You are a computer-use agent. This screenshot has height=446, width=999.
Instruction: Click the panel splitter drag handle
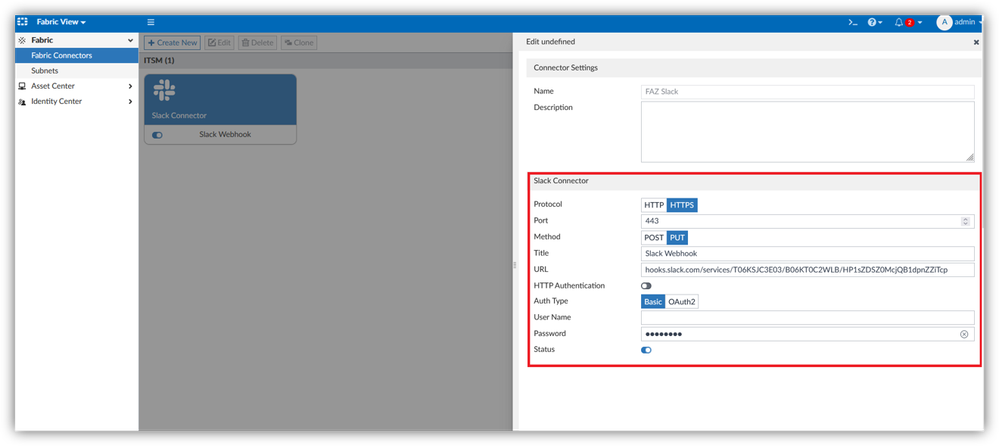tap(515, 266)
